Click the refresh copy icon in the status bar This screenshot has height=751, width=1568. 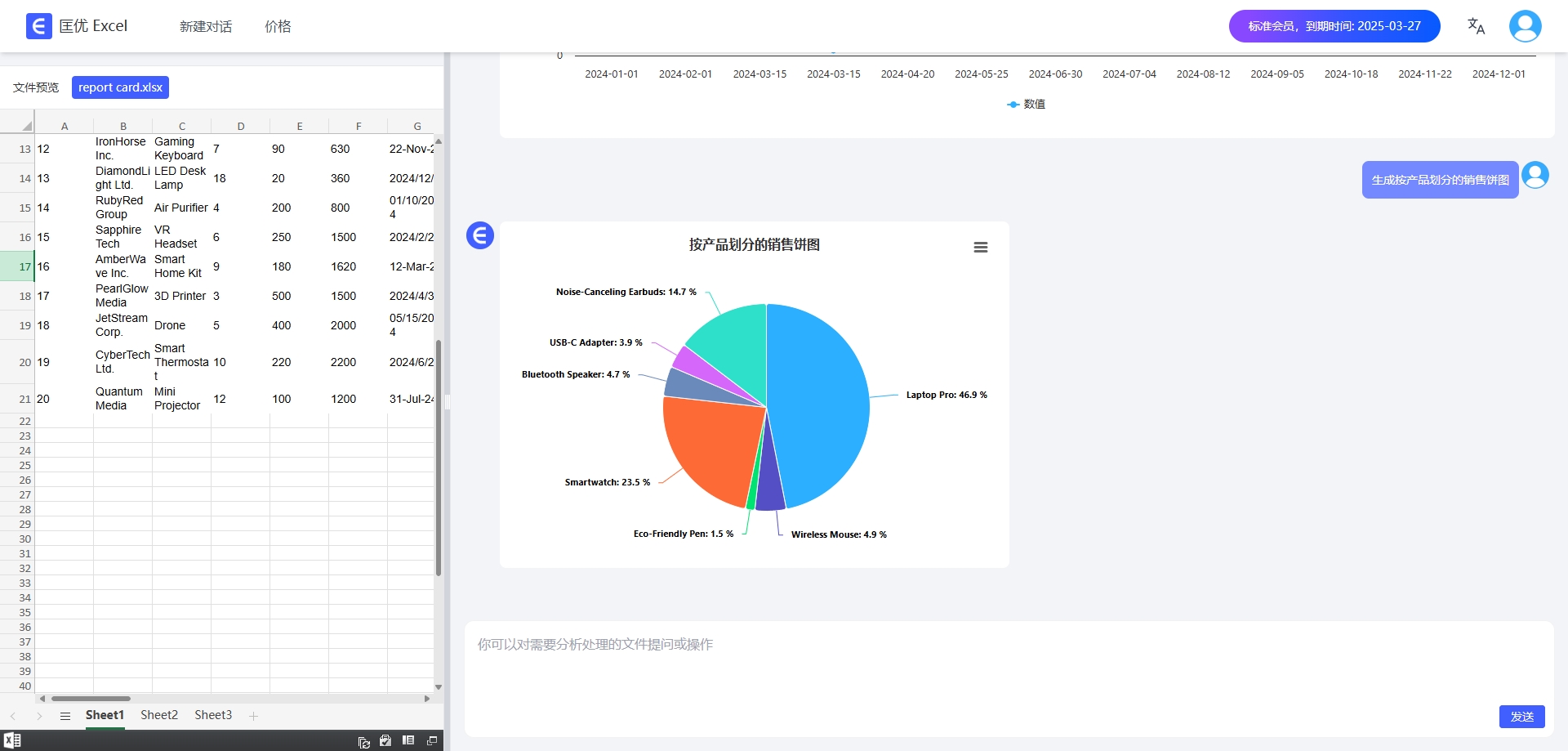pyautogui.click(x=364, y=742)
